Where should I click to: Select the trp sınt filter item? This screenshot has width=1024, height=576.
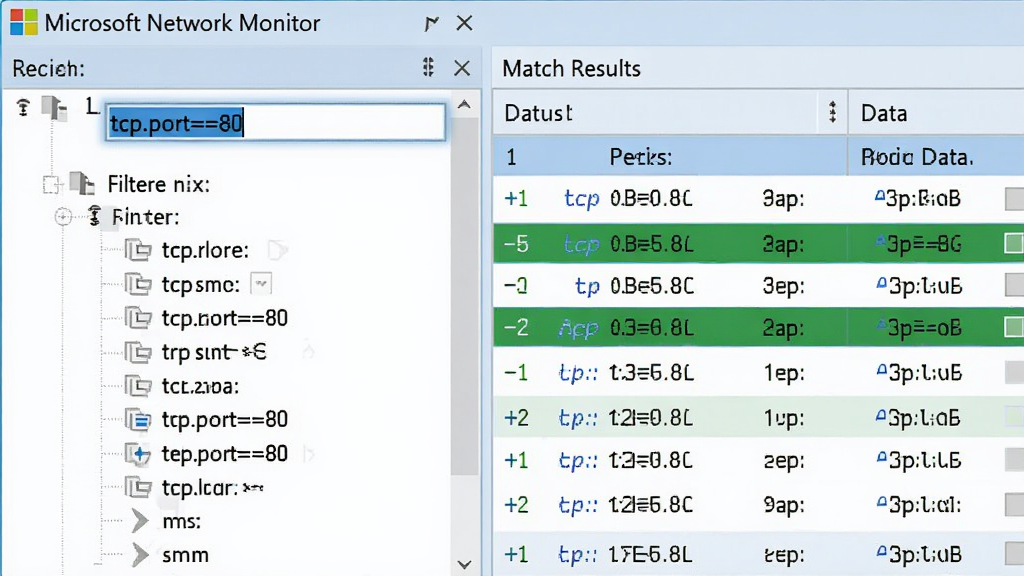click(214, 352)
